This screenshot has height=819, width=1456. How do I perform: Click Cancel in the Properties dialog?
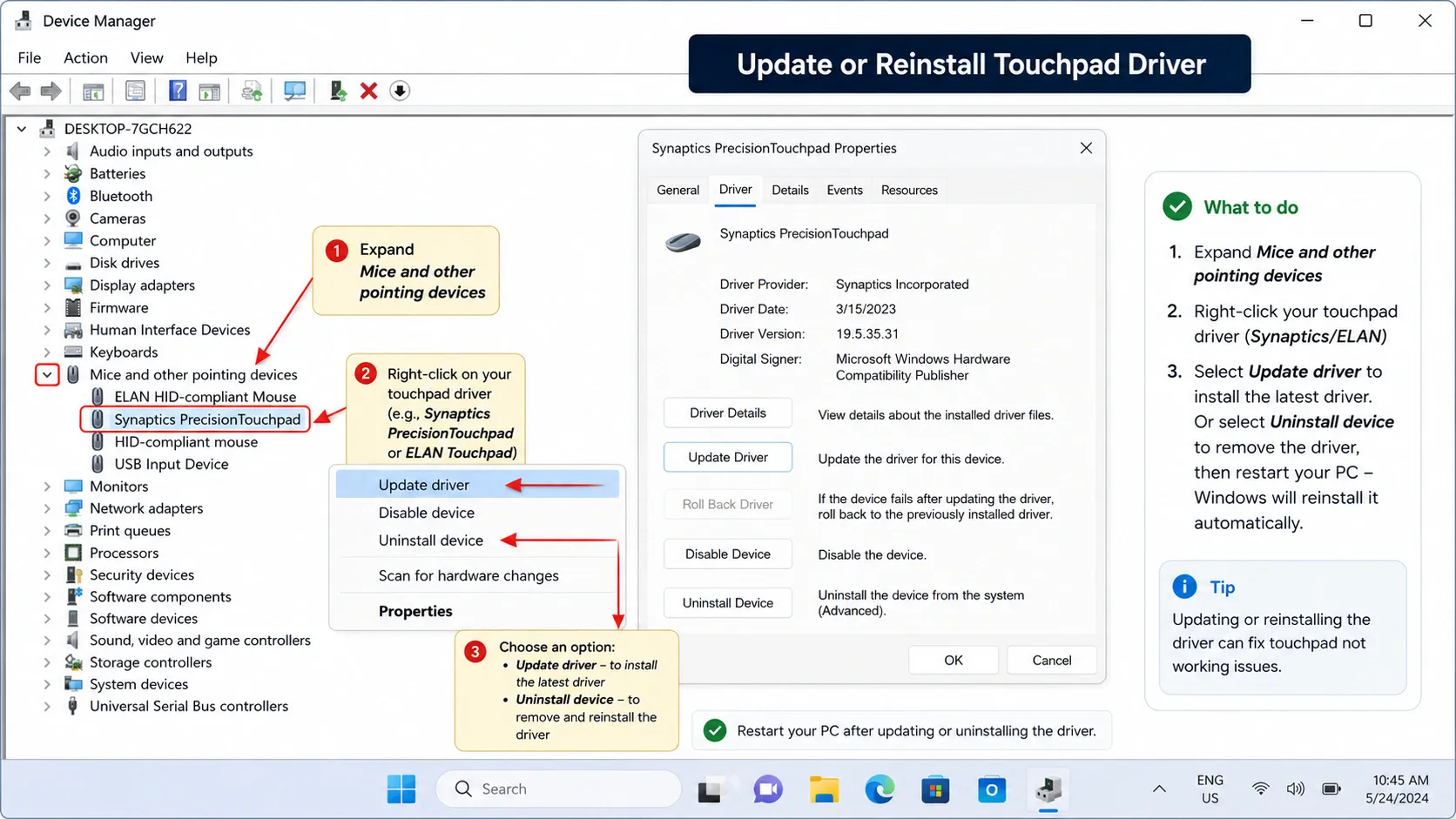pos(1052,660)
